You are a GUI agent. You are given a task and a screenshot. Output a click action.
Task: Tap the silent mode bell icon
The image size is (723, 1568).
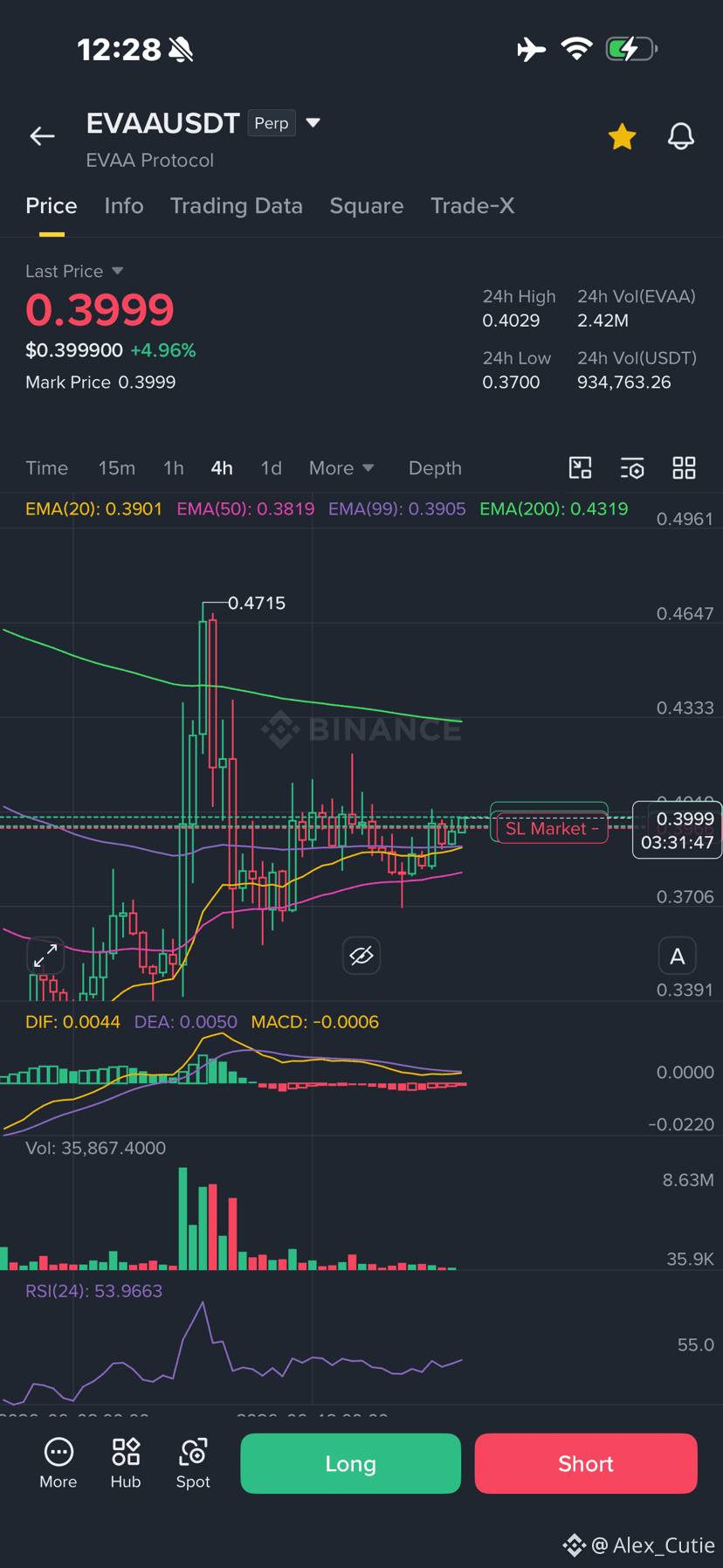(182, 50)
